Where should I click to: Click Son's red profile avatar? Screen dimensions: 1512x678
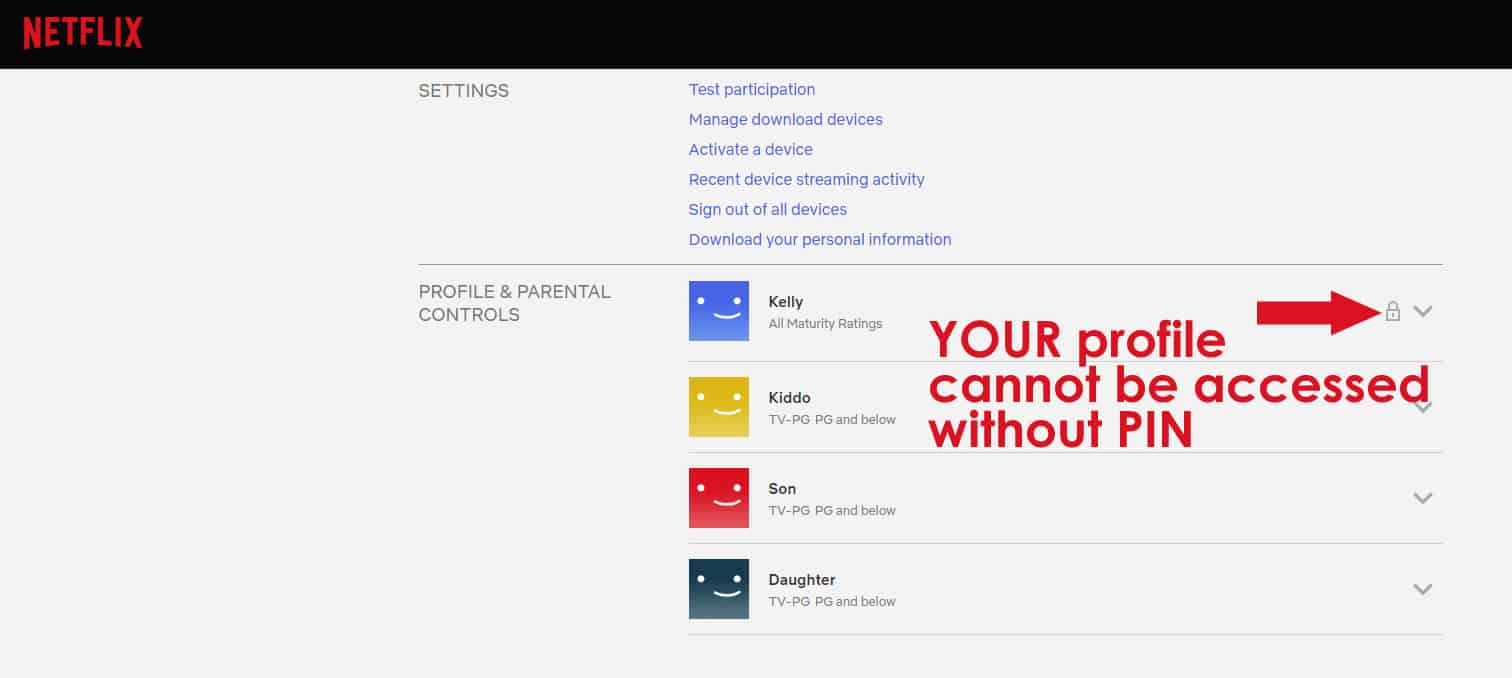click(x=718, y=498)
